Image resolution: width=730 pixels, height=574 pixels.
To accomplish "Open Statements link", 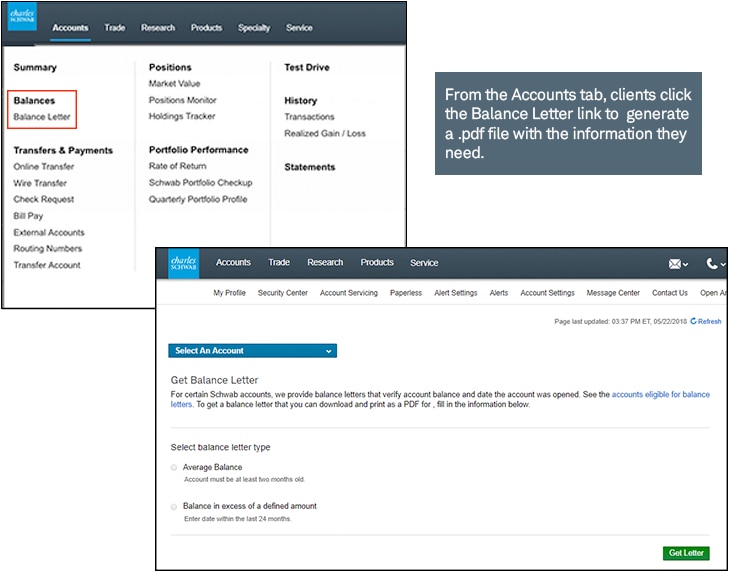I will [x=310, y=167].
